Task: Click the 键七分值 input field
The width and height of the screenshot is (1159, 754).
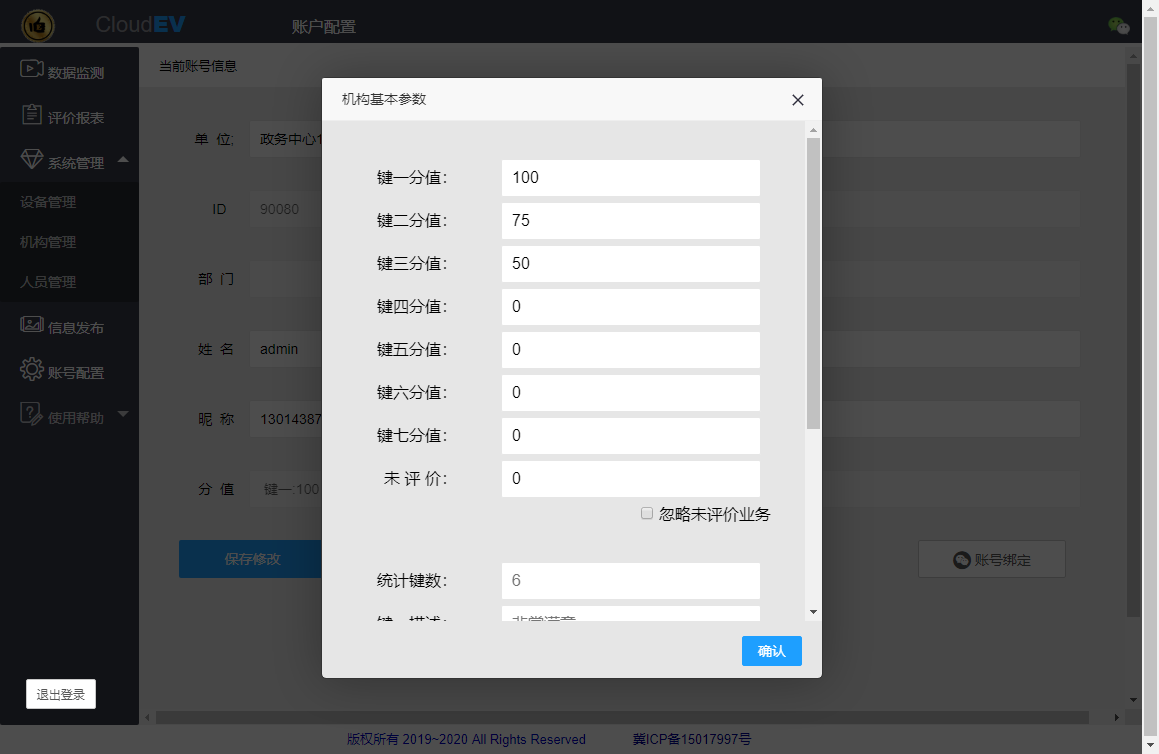Action: [631, 435]
